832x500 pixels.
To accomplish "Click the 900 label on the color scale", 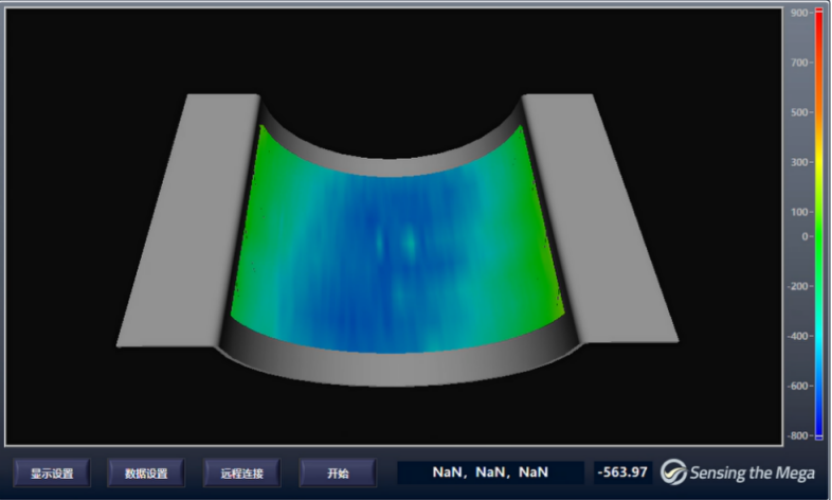I will 799,13.
